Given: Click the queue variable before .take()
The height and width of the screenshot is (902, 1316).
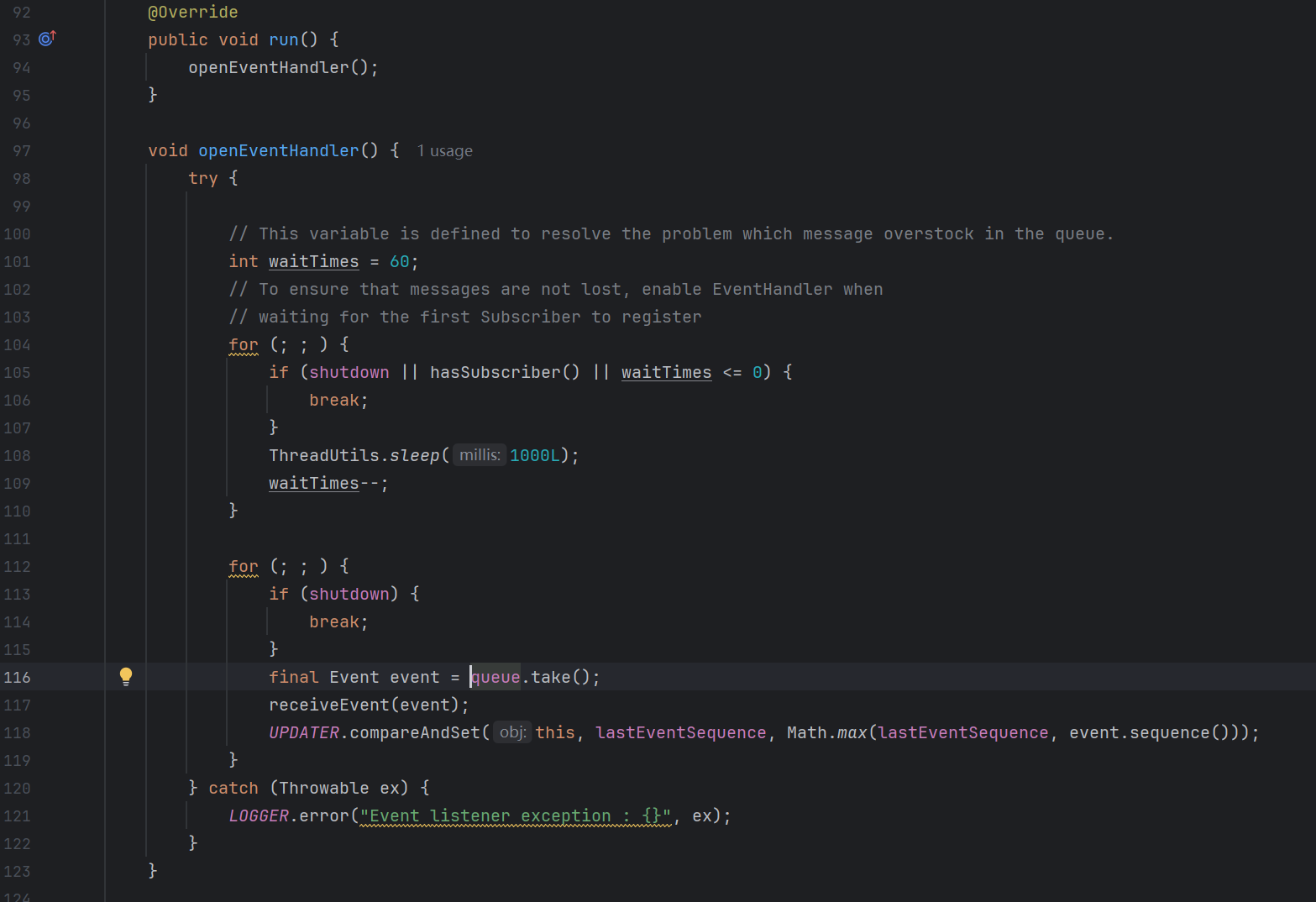Looking at the screenshot, I should [x=495, y=678].
